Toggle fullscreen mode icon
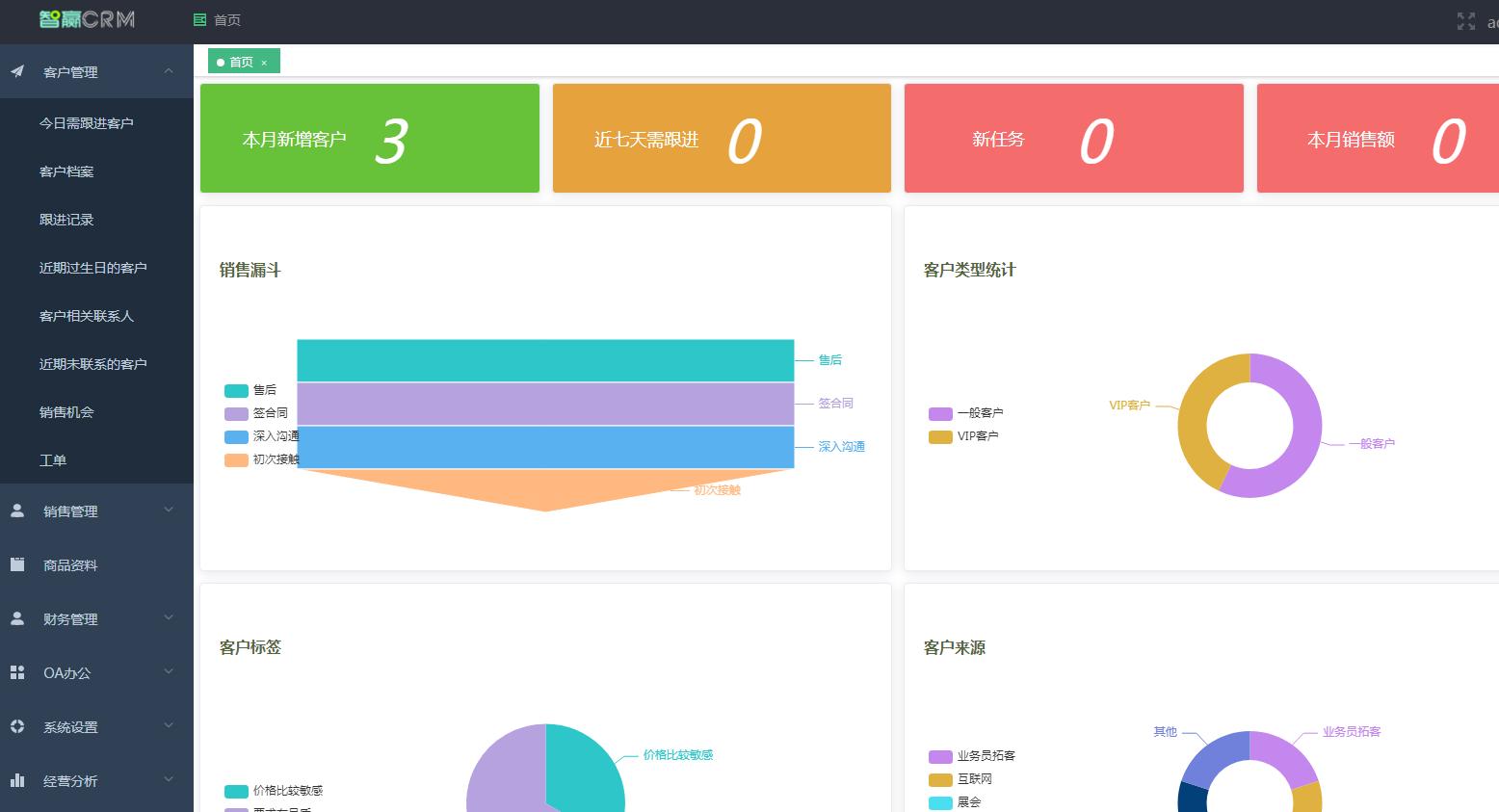The width and height of the screenshot is (1499, 812). click(1465, 21)
